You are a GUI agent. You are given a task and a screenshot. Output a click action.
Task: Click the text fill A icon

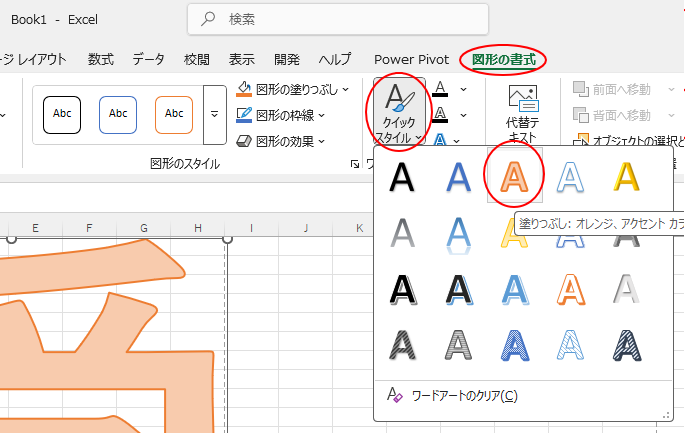[x=440, y=89]
